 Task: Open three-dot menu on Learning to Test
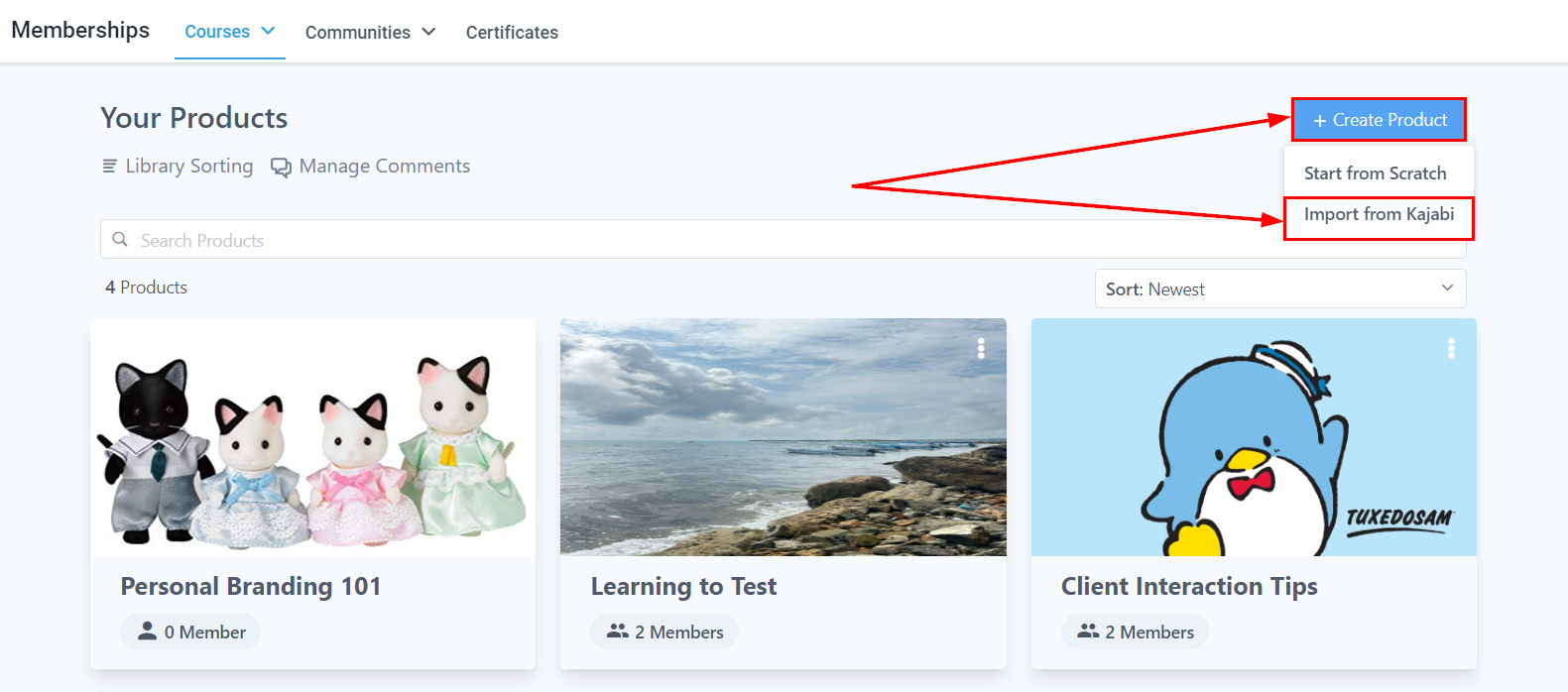[981, 348]
